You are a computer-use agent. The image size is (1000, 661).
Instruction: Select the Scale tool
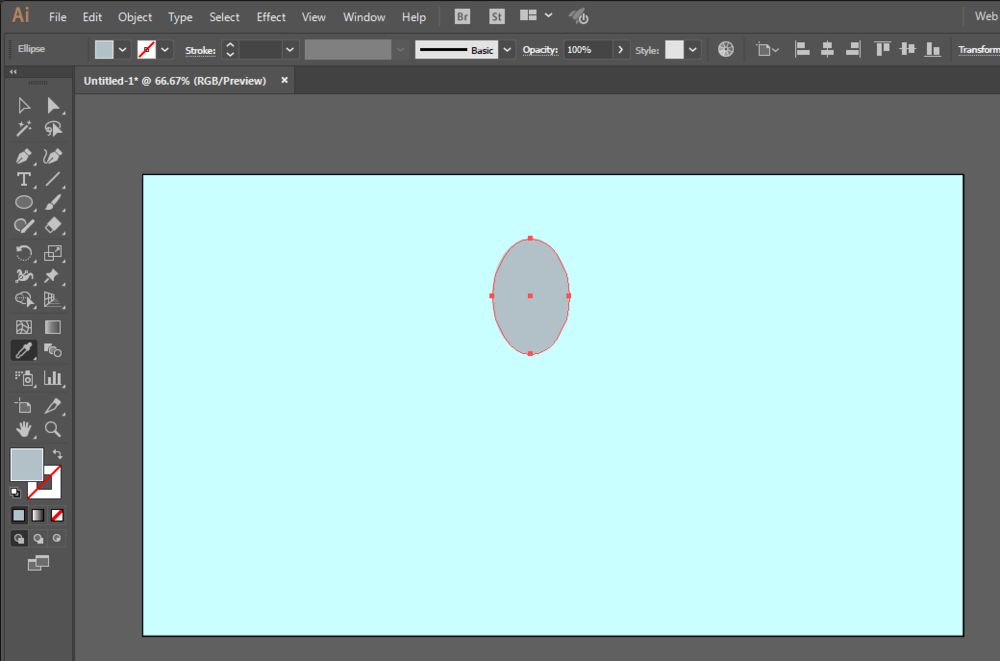click(53, 253)
